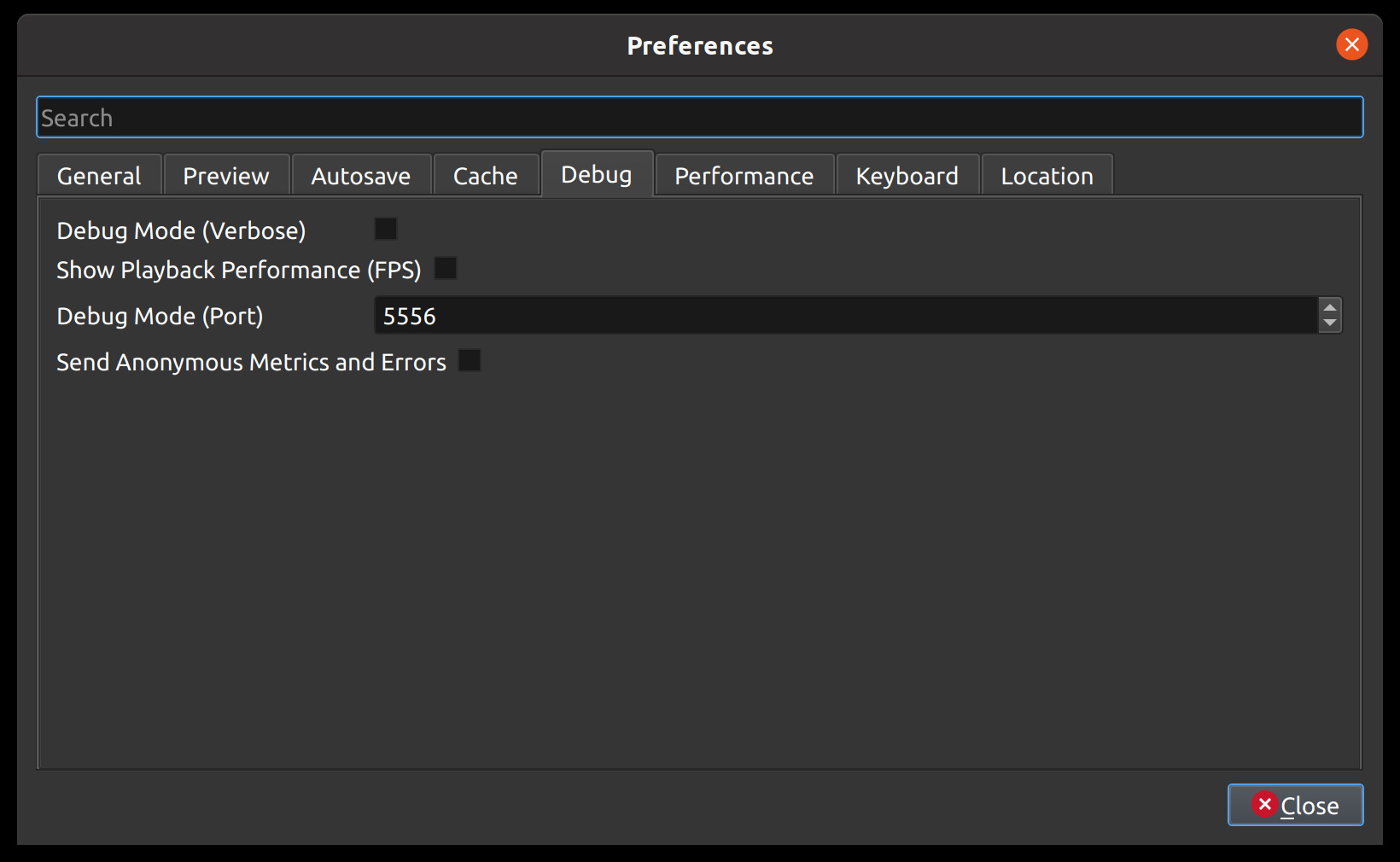Click the red close icon in the titlebar
This screenshot has height=862, width=1400.
(1351, 45)
